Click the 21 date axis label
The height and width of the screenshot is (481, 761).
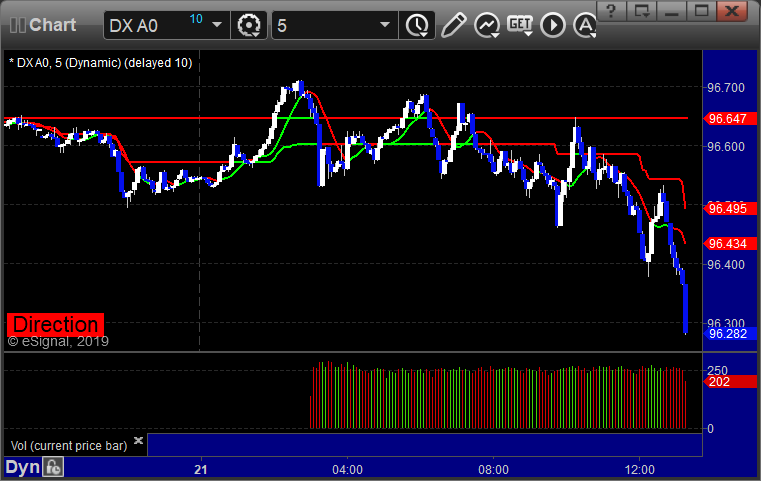coord(200,470)
